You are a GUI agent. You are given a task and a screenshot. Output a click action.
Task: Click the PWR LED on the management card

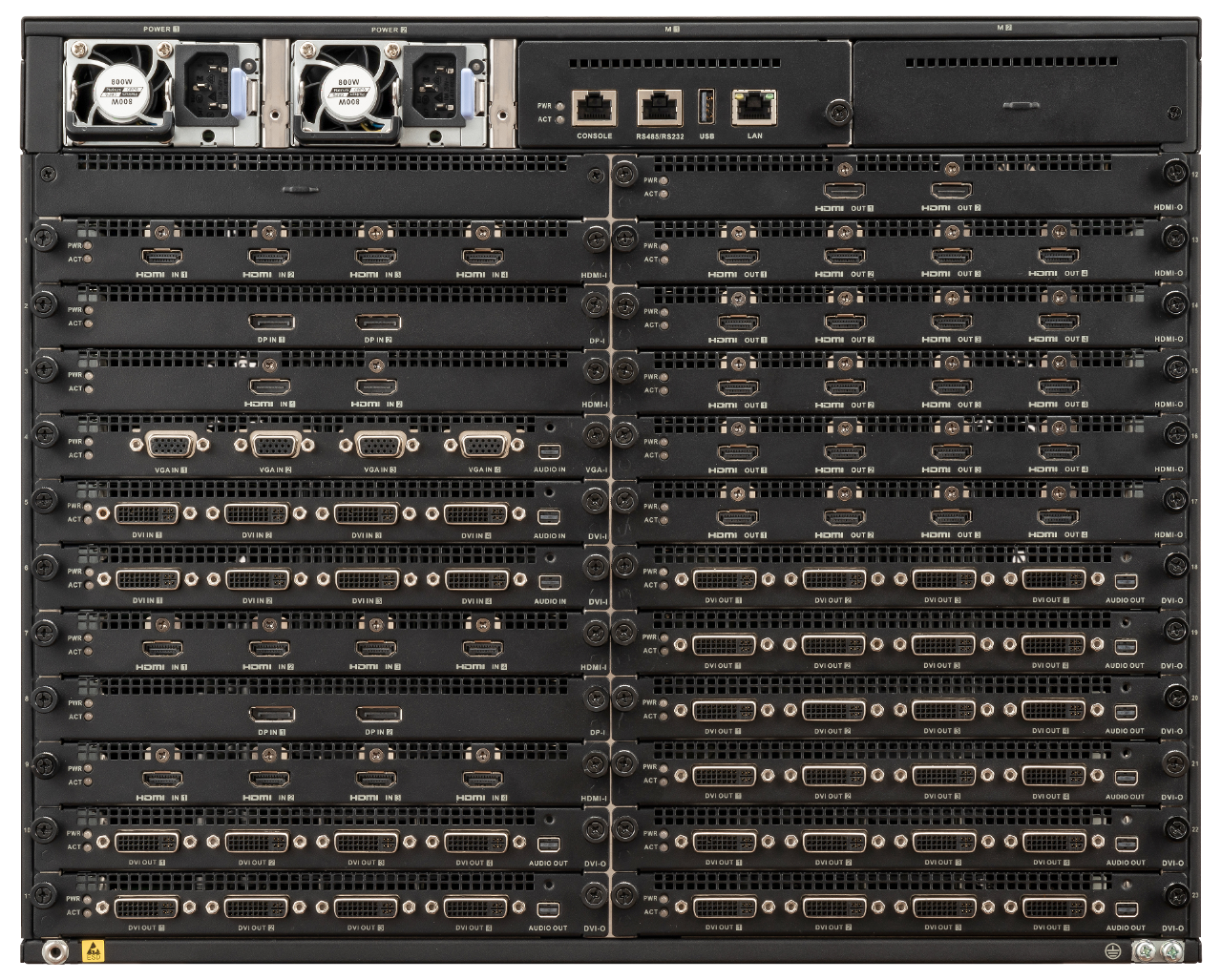[x=560, y=106]
